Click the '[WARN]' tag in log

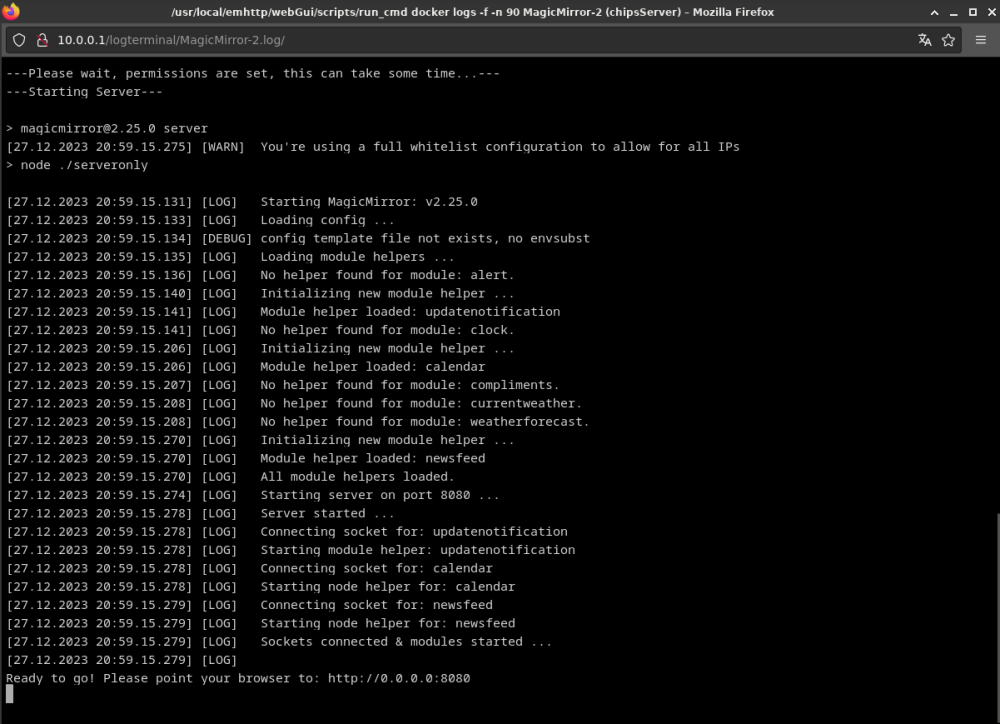pyautogui.click(x=223, y=147)
